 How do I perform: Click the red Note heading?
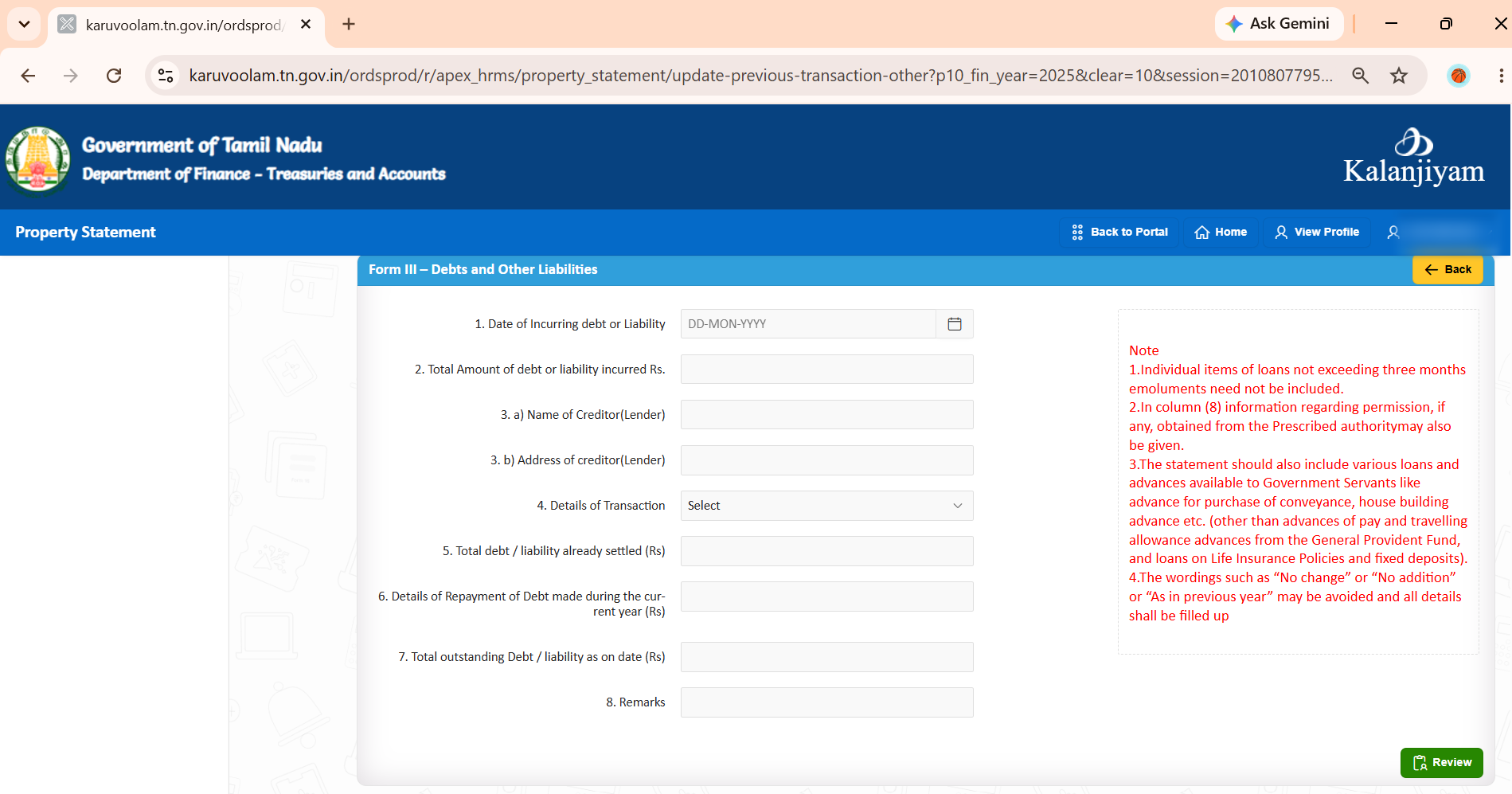pos(1143,350)
